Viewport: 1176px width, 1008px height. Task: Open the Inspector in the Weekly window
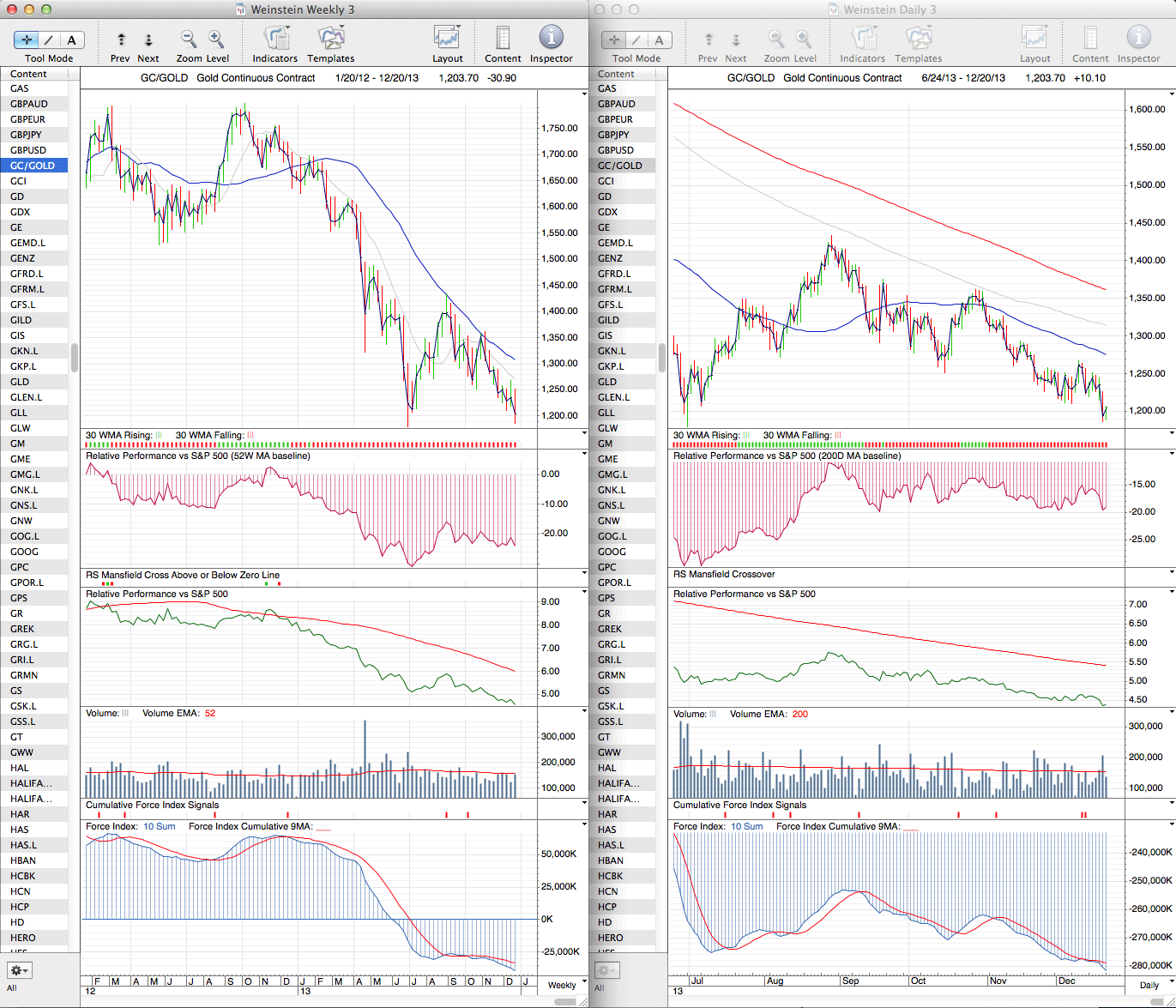click(551, 39)
